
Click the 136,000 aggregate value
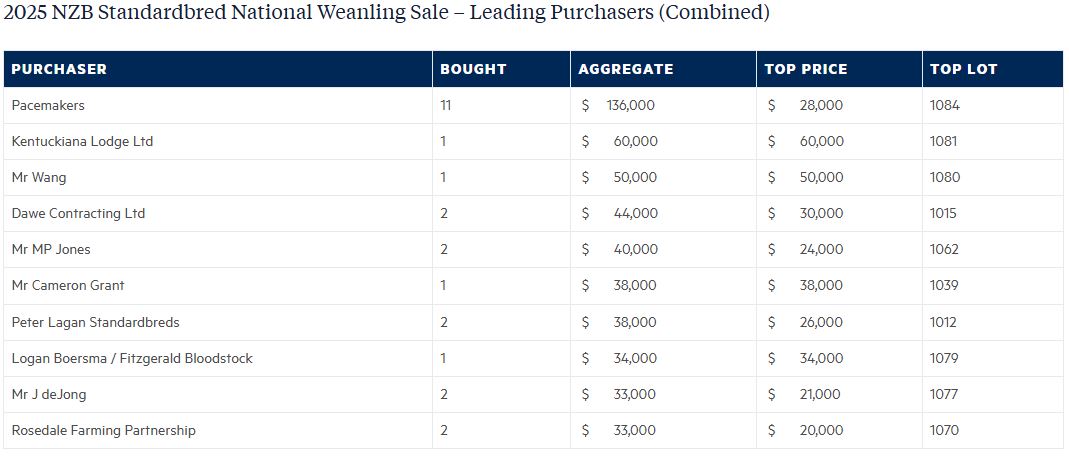tap(630, 105)
